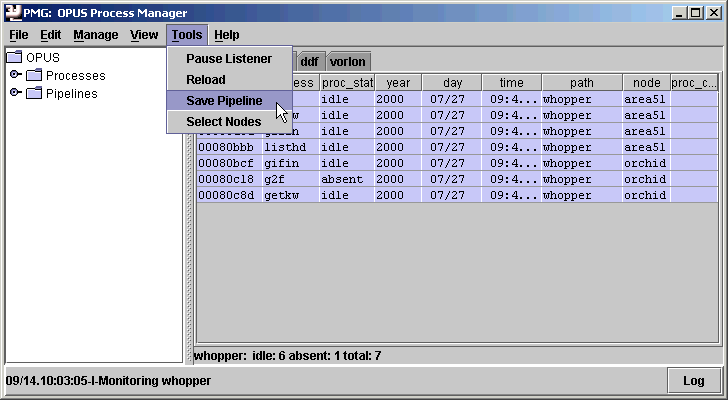
Task: Switch to the vorlon tab
Action: pyautogui.click(x=347, y=62)
